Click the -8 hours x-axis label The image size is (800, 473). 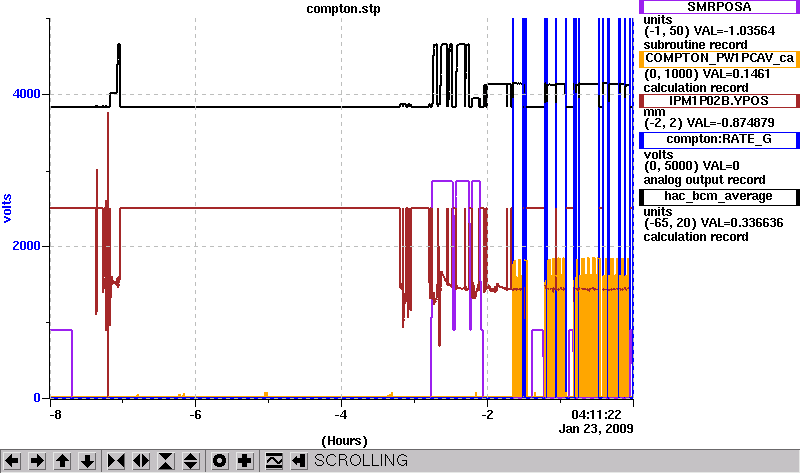[55, 414]
